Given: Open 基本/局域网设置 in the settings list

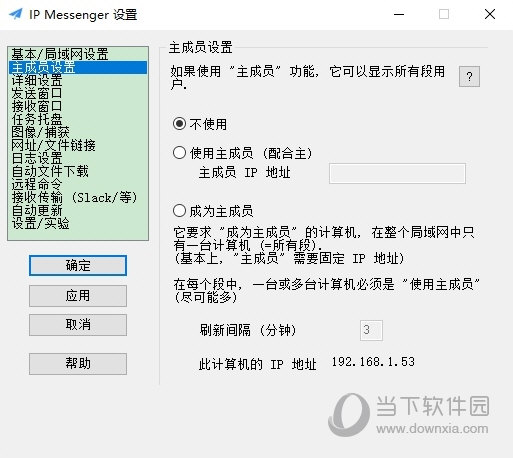Looking at the screenshot, I should click(x=78, y=54).
